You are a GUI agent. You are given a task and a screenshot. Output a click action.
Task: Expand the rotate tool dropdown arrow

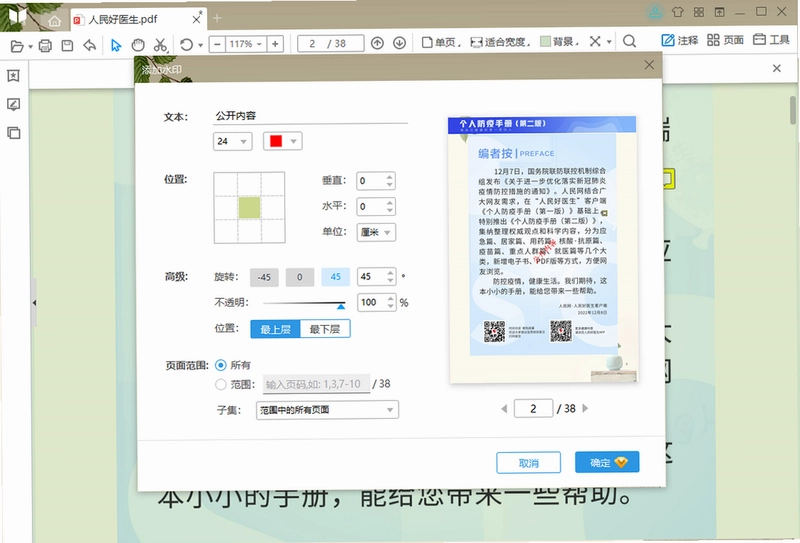click(201, 45)
